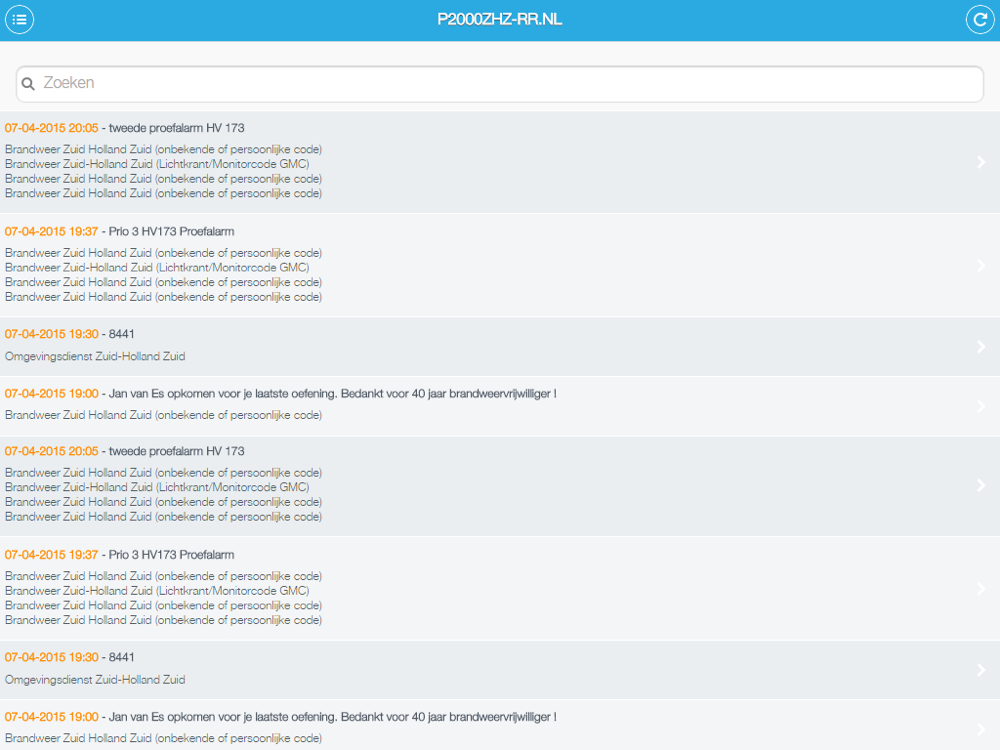Select Lichtkrant/Monitorcode GMC line in second 19:37 entry
The height and width of the screenshot is (750, 1000).
click(157, 591)
